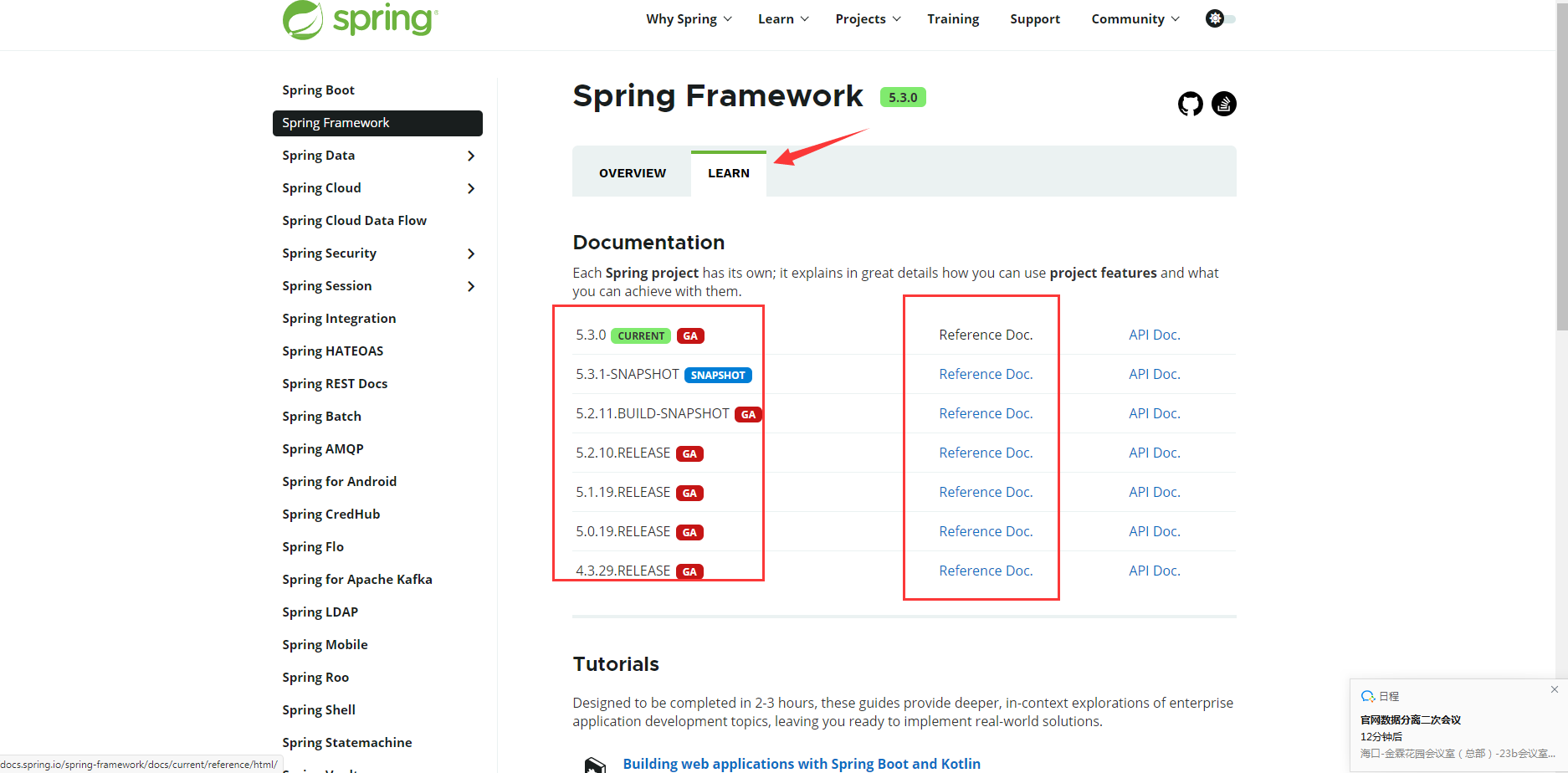Open API Doc. for 5.2.11.BUILD-SNAPSHOT

[x=1155, y=413]
